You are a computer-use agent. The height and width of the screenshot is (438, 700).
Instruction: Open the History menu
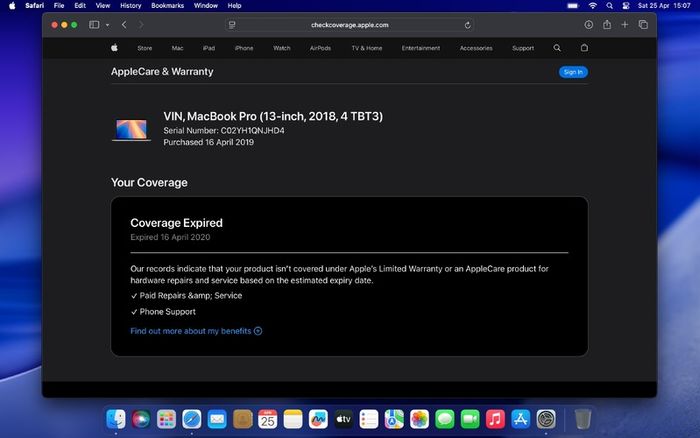[130, 6]
